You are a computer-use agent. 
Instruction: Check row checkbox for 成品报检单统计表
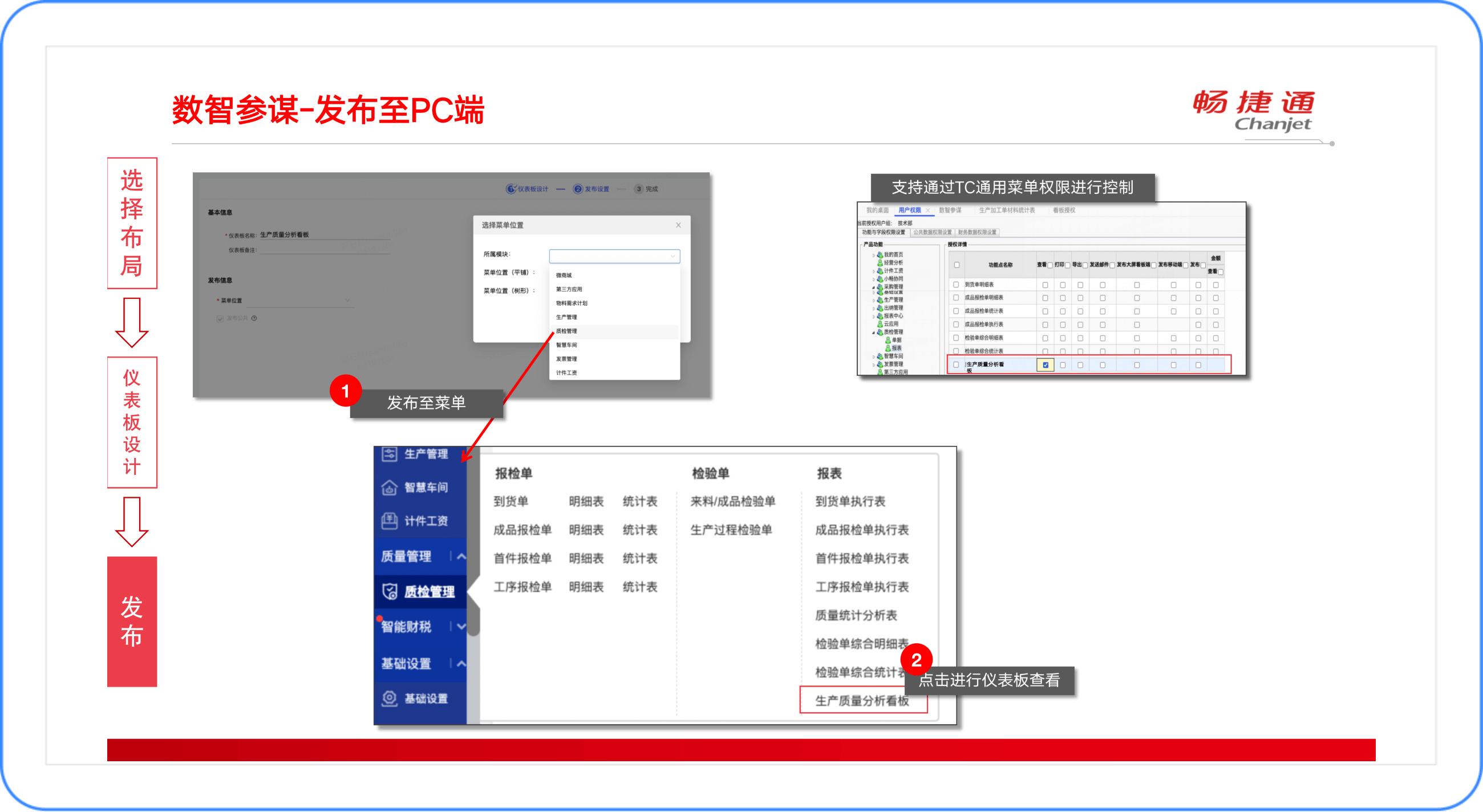click(956, 311)
